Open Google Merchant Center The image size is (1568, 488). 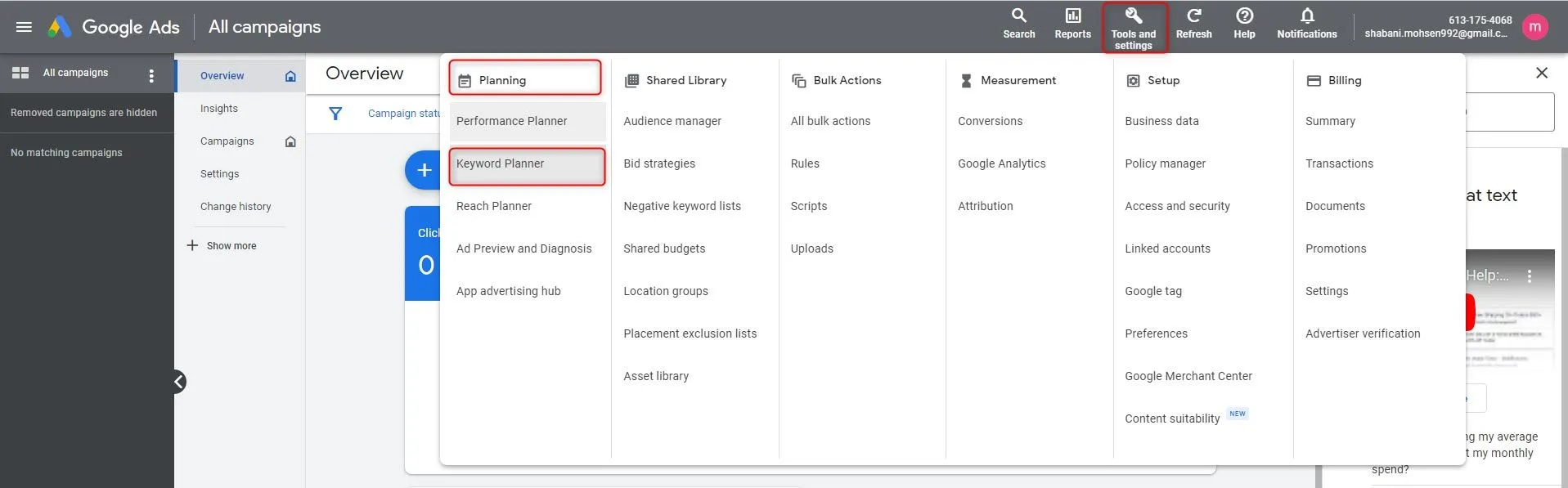[1188, 376]
